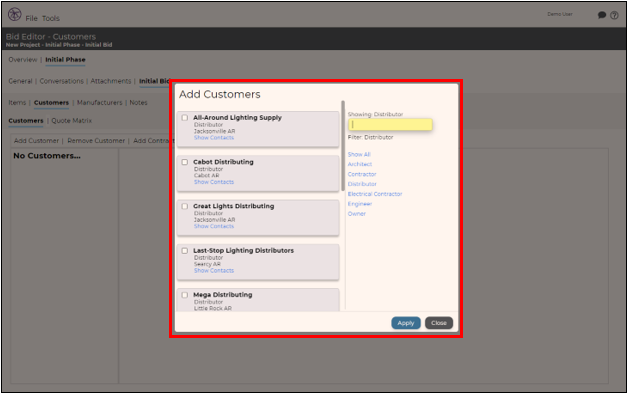Show contacts for All-Around Lighting Supply
This screenshot has height=395, width=629.
214,138
